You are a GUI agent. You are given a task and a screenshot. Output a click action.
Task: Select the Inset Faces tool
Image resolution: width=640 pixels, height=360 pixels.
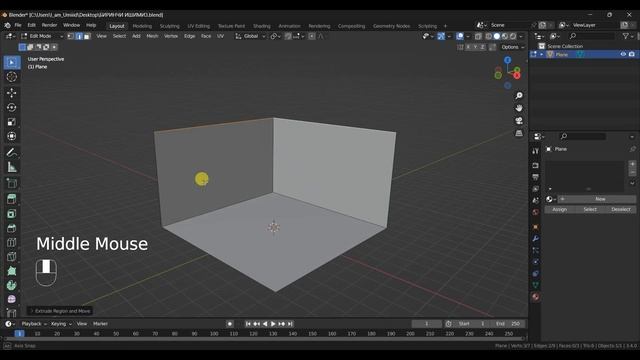pos(11,213)
